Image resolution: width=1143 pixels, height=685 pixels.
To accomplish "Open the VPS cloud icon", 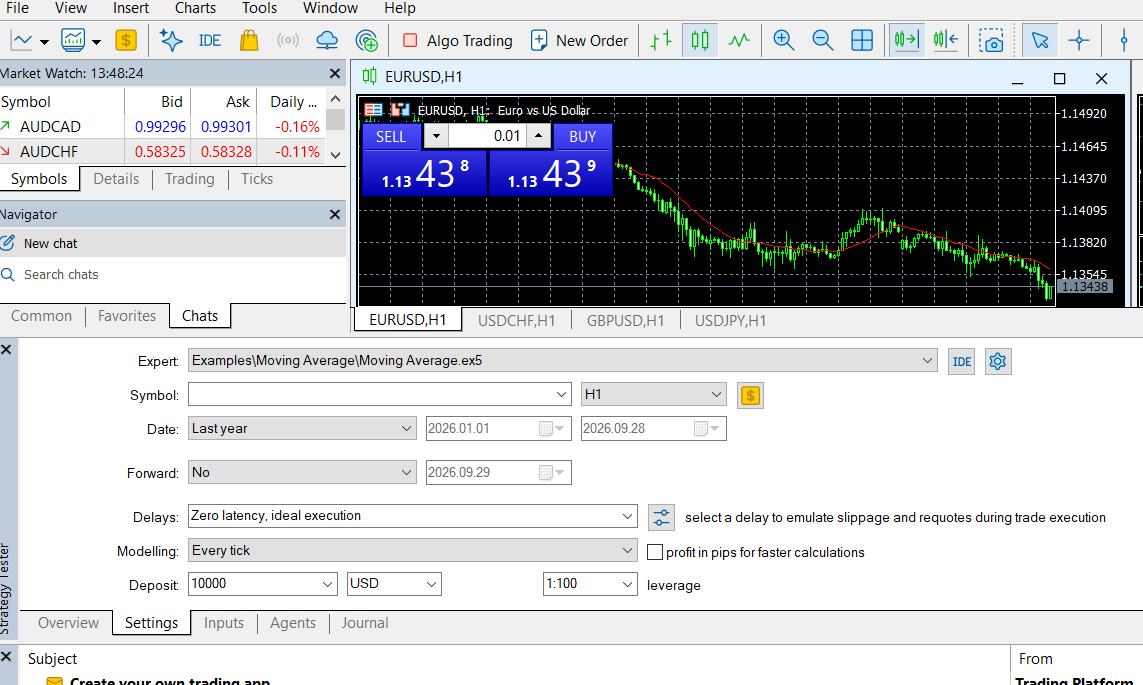I will pyautogui.click(x=327, y=40).
